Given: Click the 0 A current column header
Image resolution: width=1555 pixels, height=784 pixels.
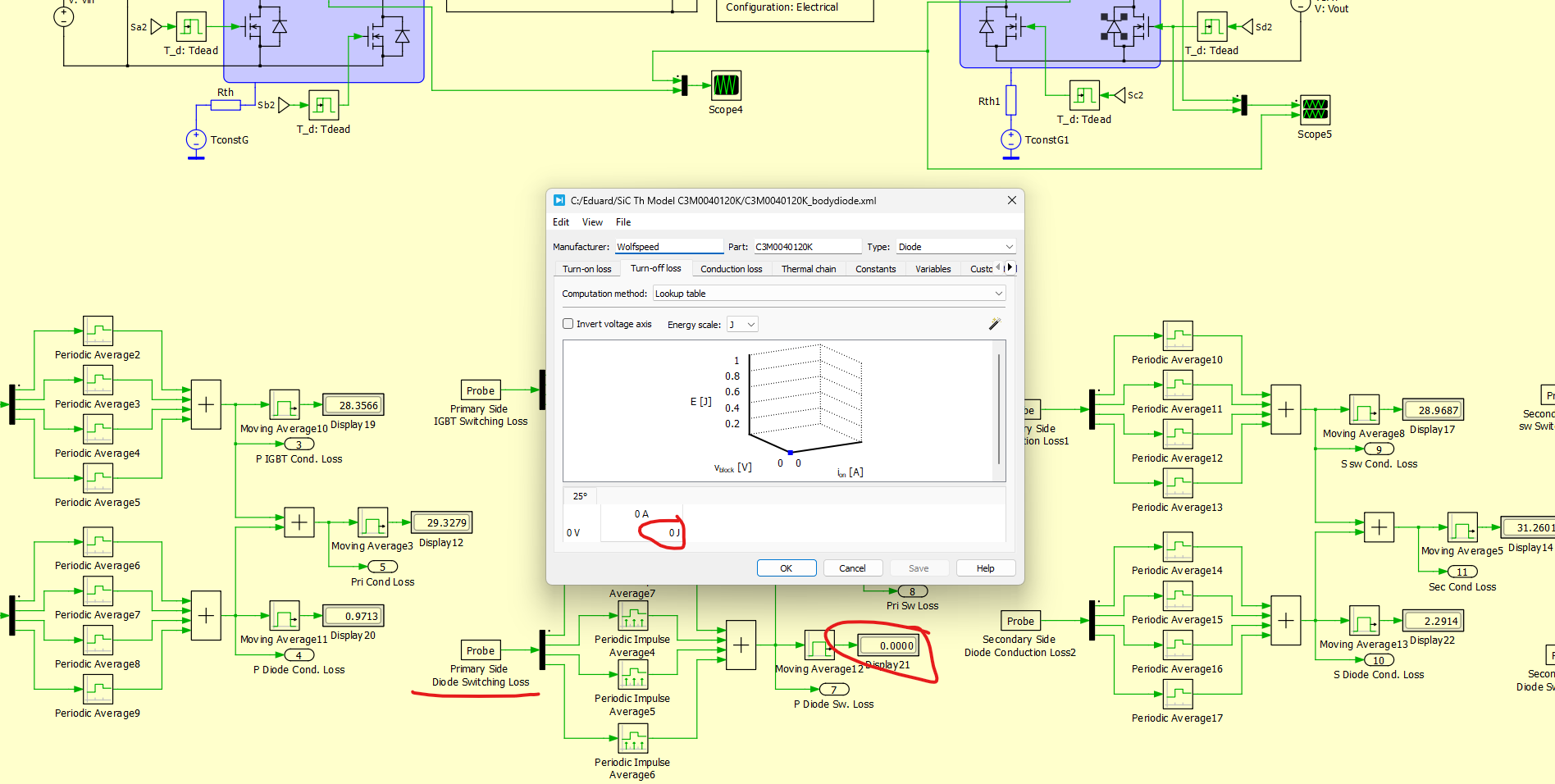Looking at the screenshot, I should coord(641,514).
